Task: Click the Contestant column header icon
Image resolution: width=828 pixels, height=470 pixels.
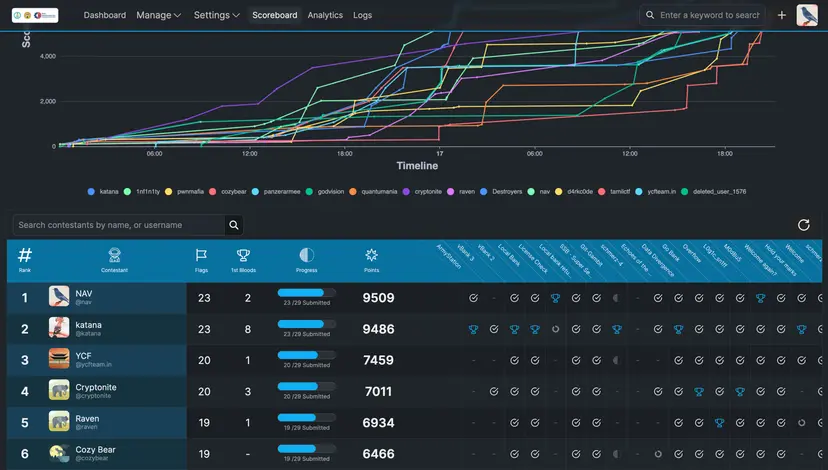Action: tap(115, 255)
